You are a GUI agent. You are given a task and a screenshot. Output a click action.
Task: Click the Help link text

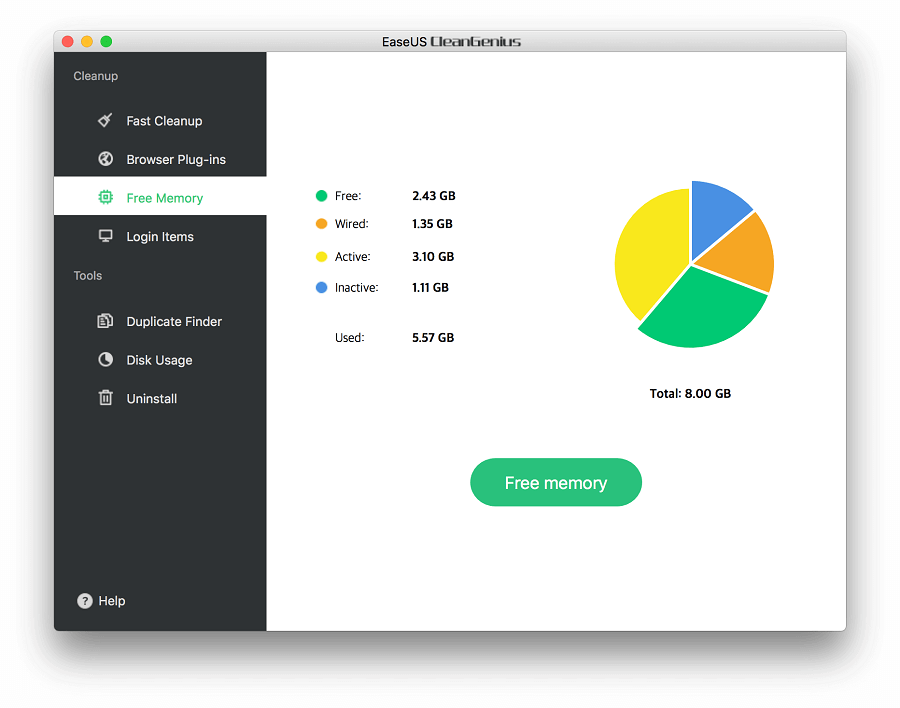112,601
